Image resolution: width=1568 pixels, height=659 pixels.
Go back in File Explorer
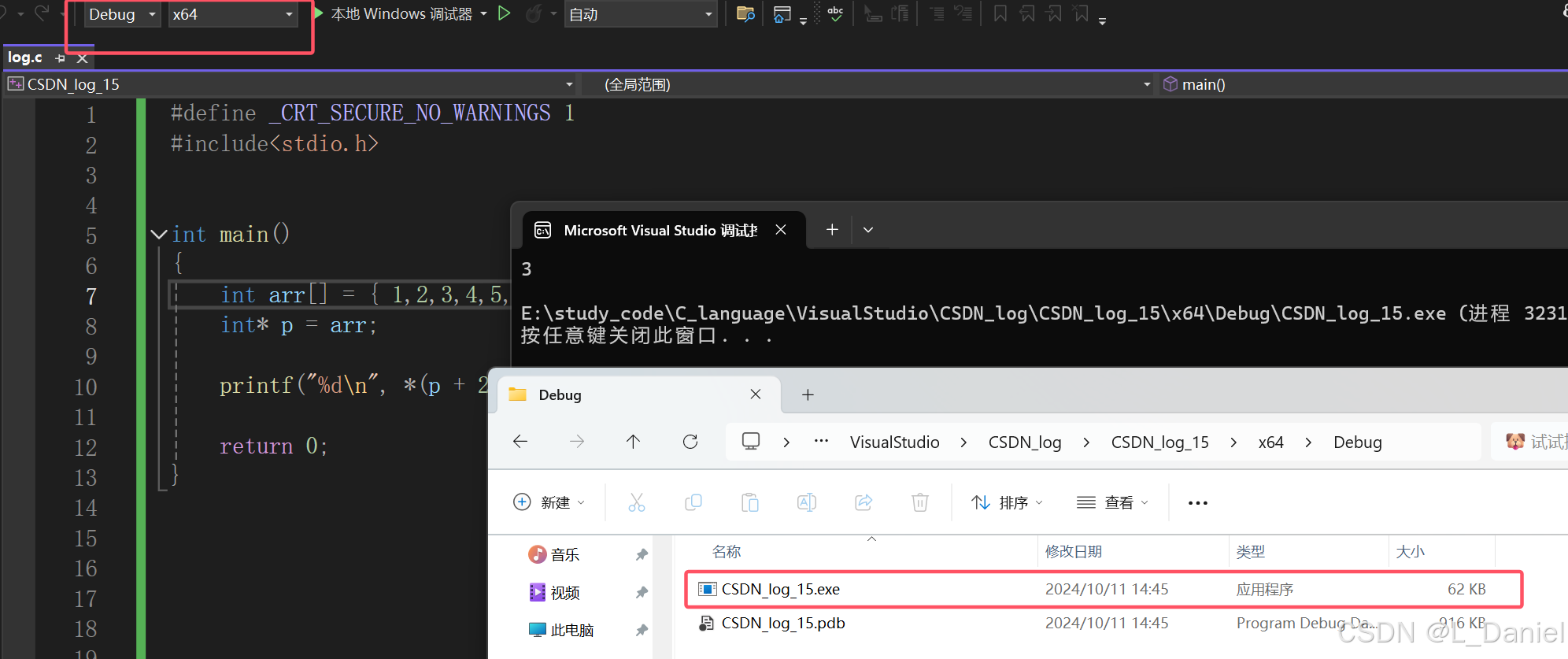coord(520,442)
